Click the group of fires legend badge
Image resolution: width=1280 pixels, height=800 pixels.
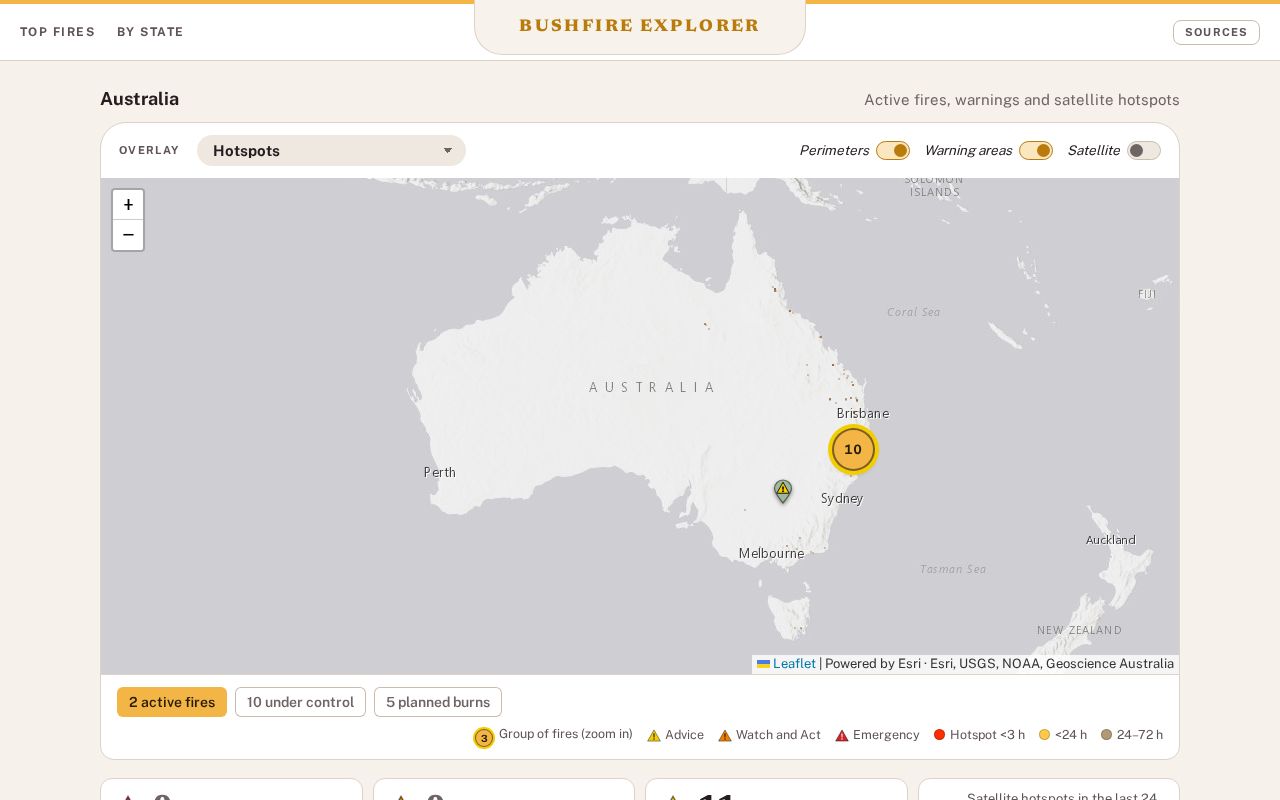(x=484, y=738)
